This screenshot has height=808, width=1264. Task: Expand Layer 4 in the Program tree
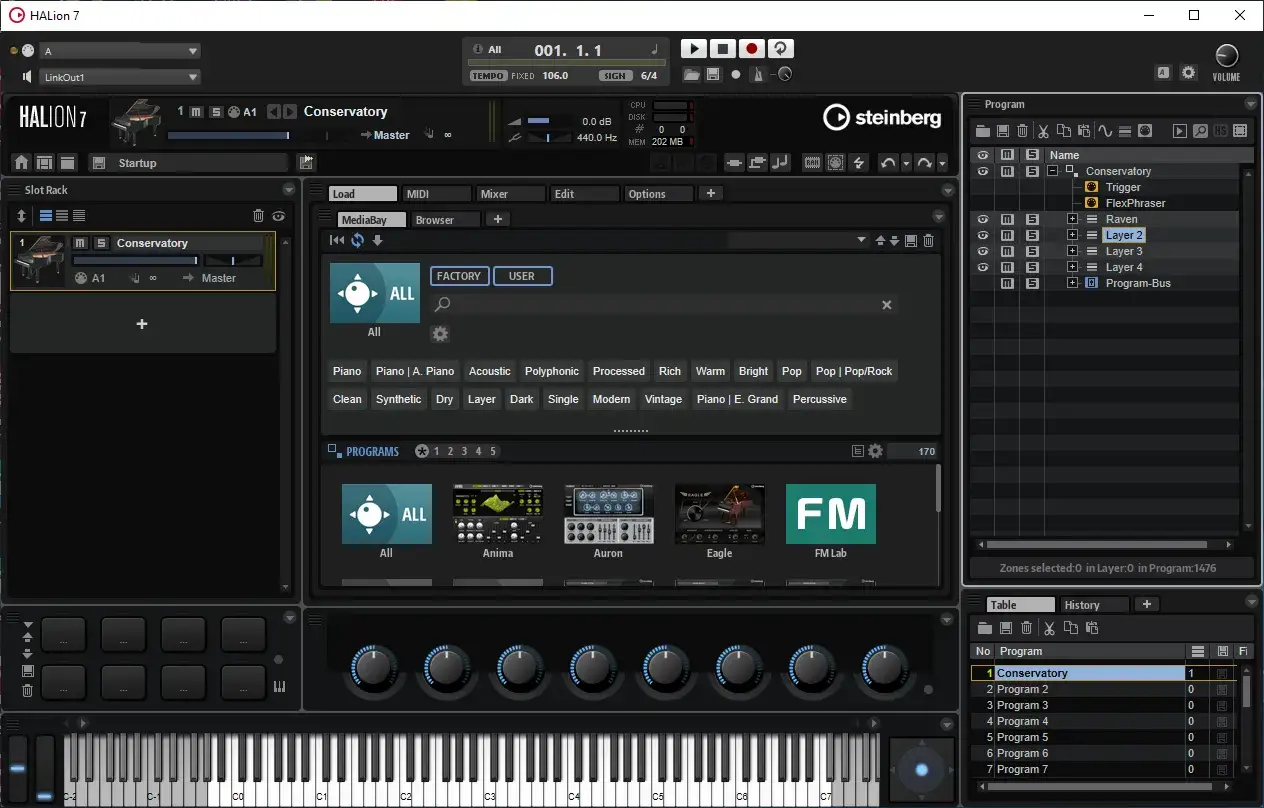click(x=1072, y=267)
